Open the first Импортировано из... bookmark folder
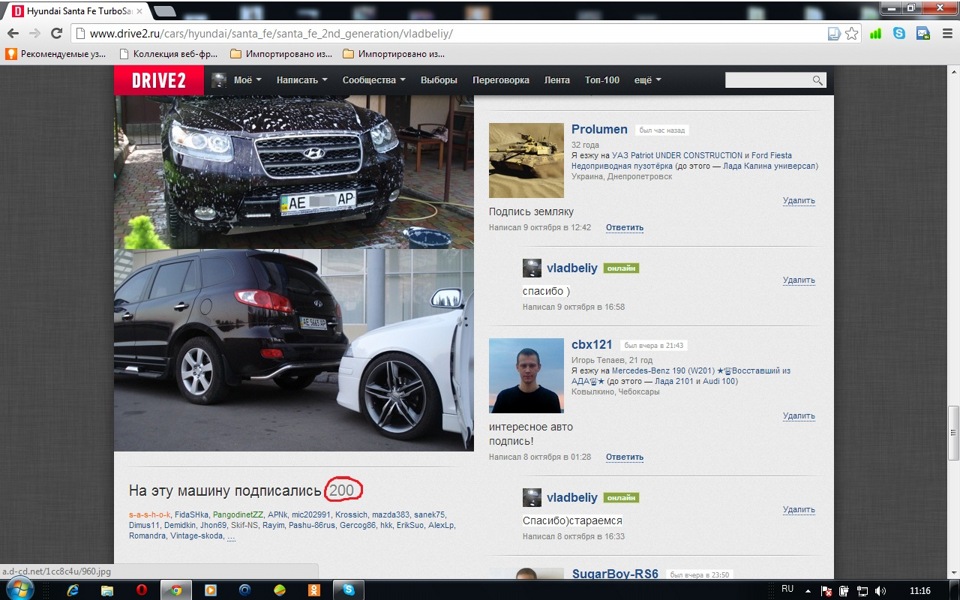Viewport: 960px width, 600px height. (281, 54)
